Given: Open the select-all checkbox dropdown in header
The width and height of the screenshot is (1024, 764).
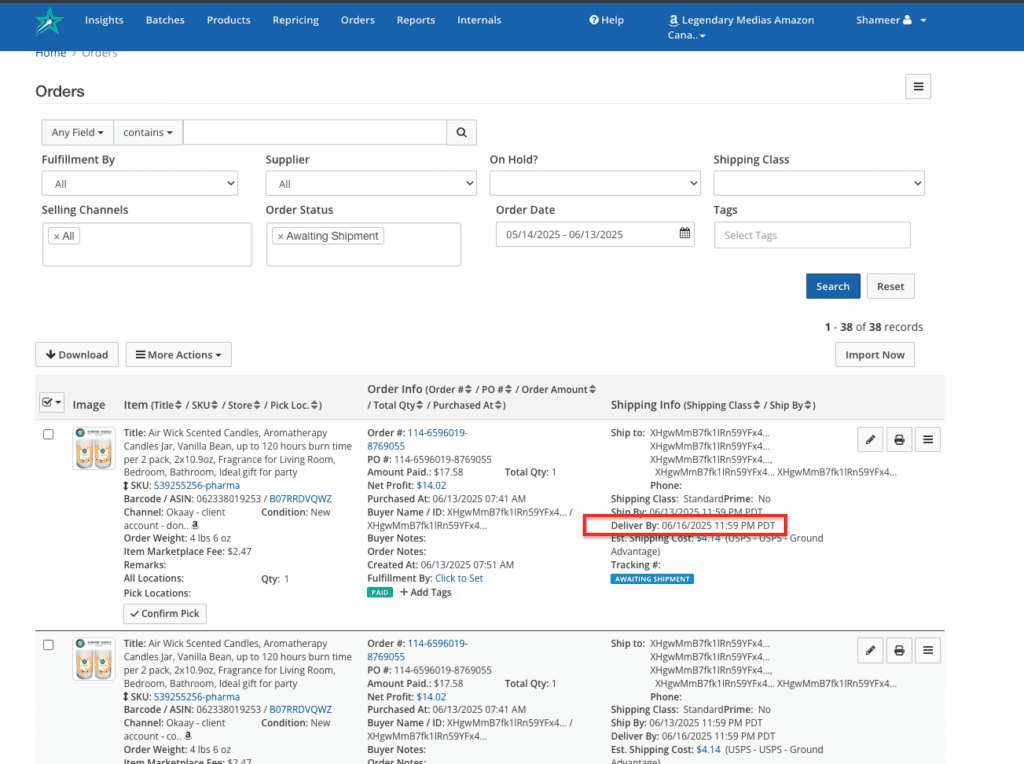Looking at the screenshot, I should pos(52,402).
